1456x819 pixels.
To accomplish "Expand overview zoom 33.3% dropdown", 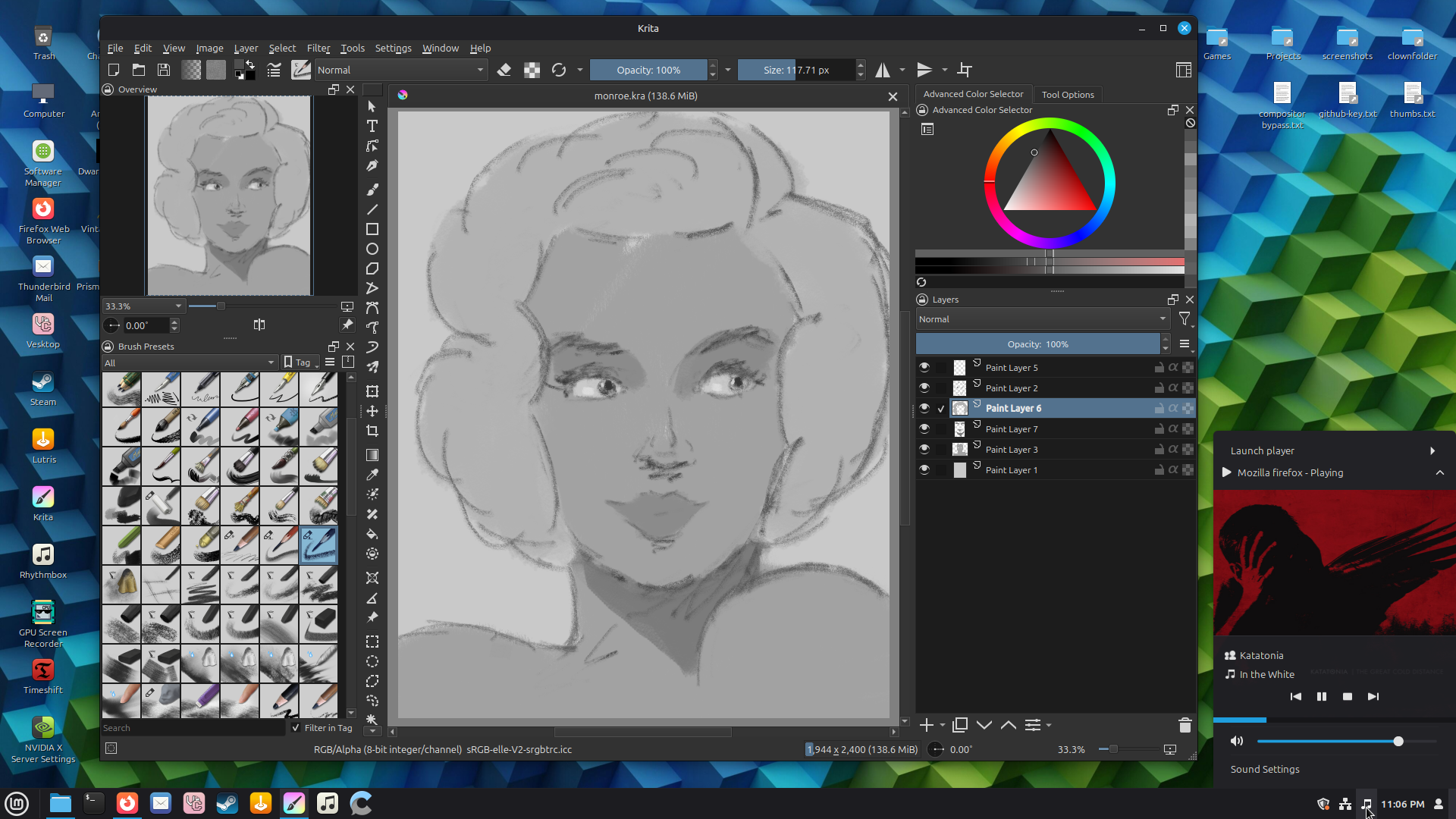I will pos(178,306).
